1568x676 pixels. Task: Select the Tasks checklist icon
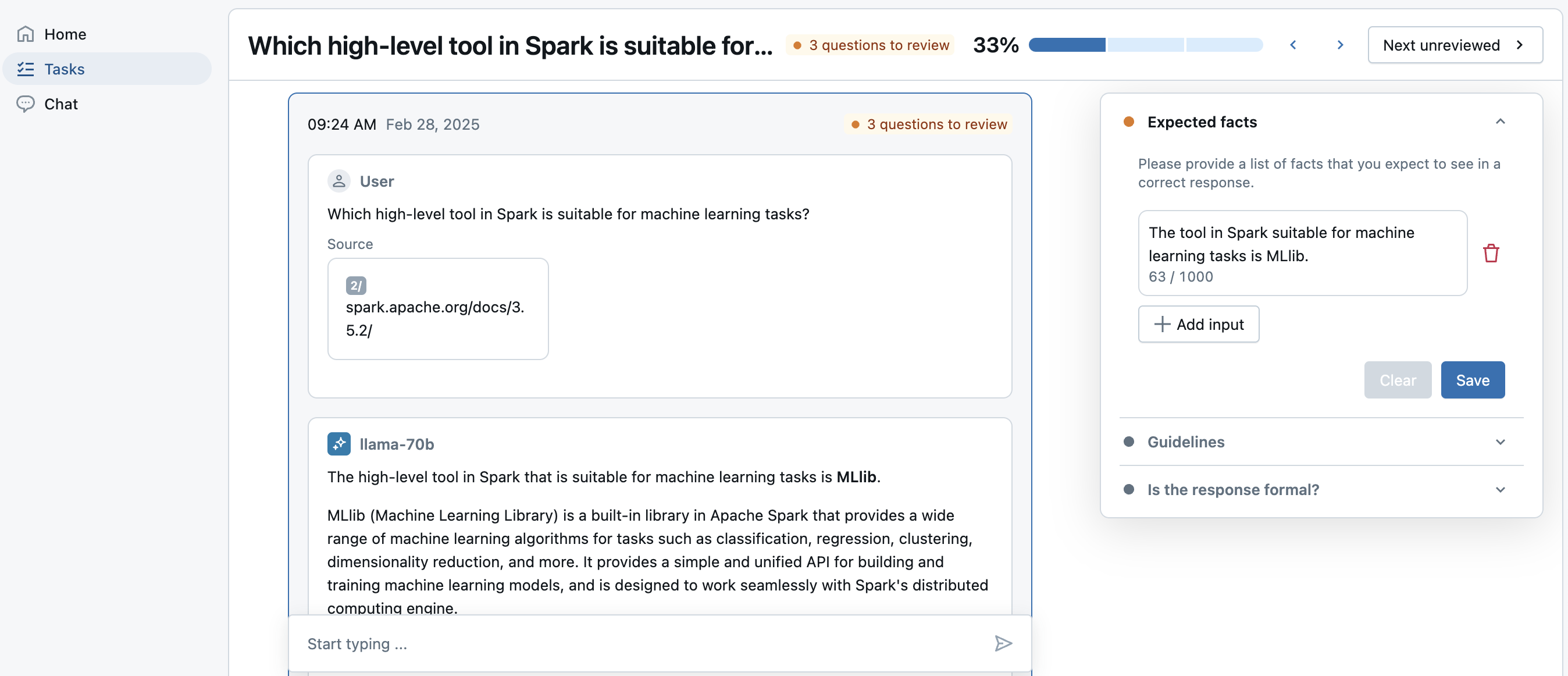point(26,69)
